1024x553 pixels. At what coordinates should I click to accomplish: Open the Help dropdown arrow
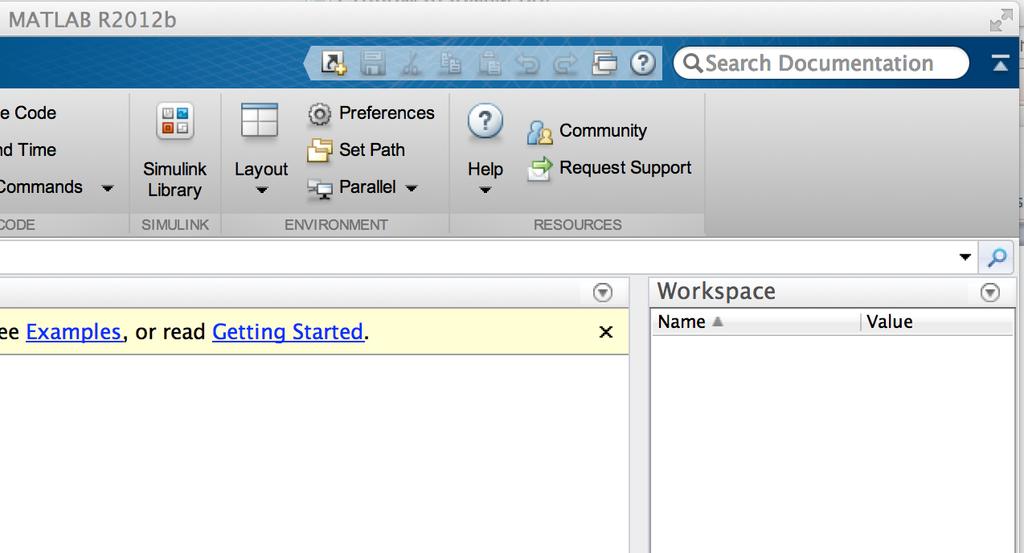click(485, 191)
